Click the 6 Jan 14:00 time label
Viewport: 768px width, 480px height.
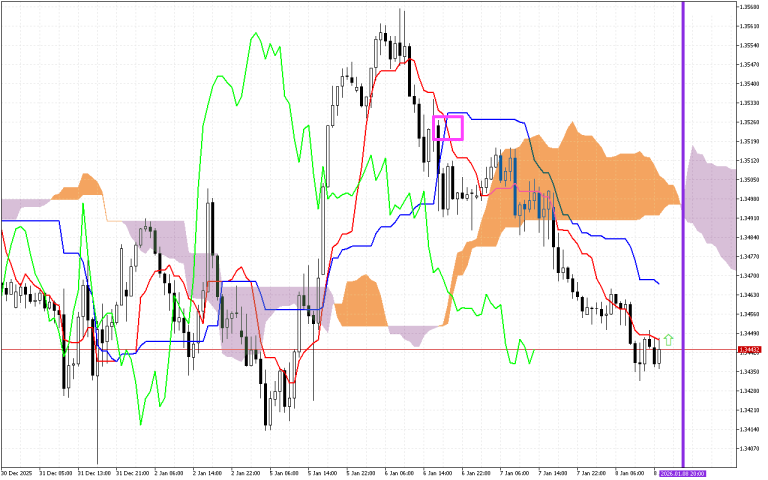pos(437,473)
